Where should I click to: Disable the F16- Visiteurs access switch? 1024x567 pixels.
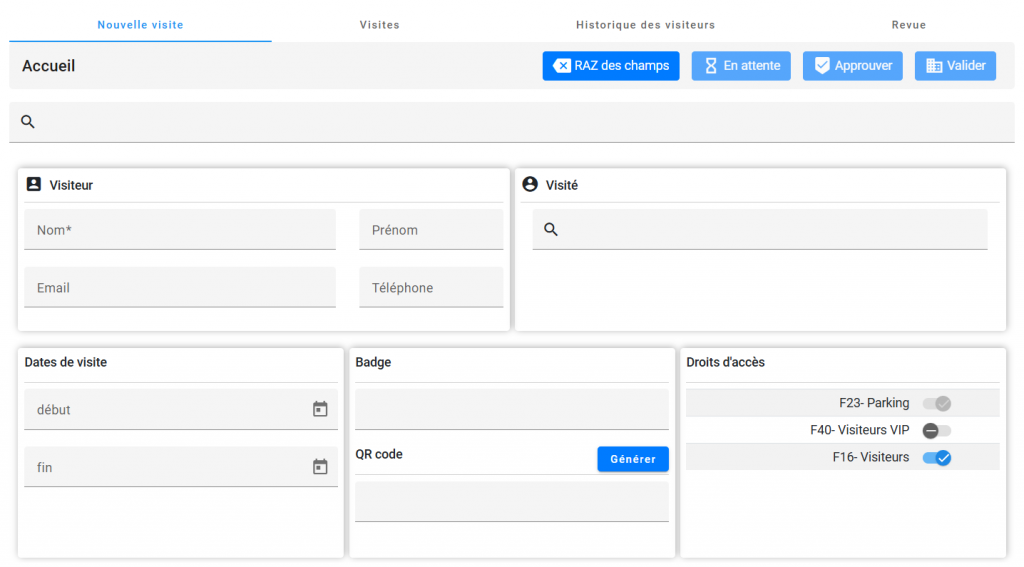click(937, 457)
